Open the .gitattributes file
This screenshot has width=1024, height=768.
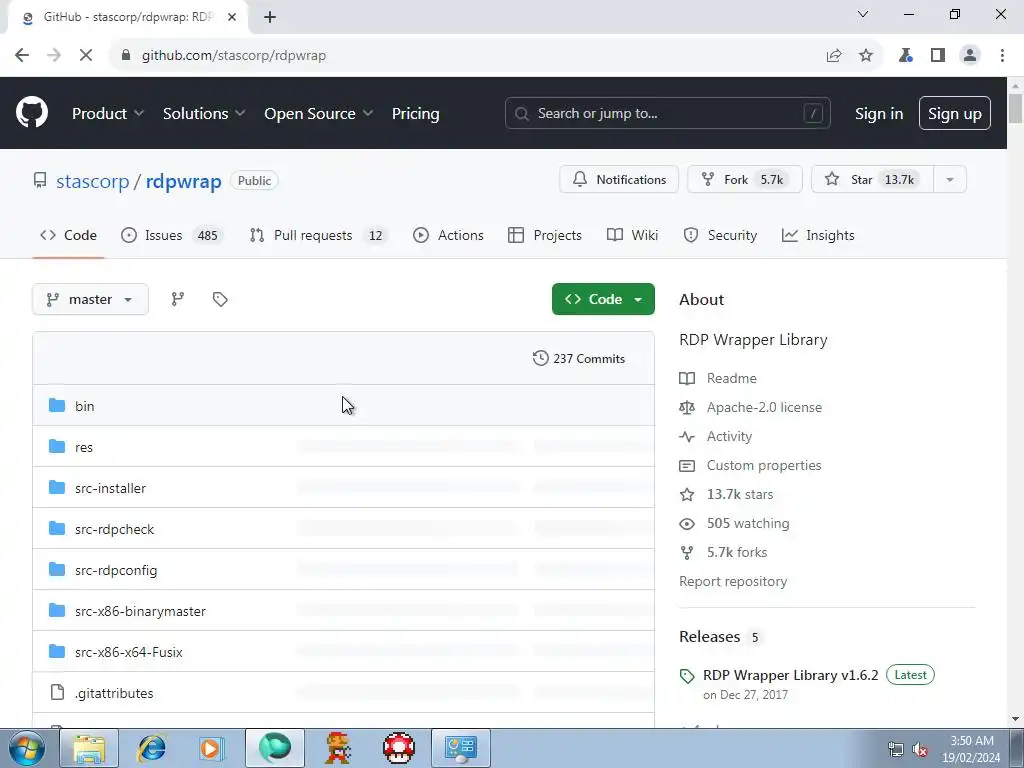[114, 694]
